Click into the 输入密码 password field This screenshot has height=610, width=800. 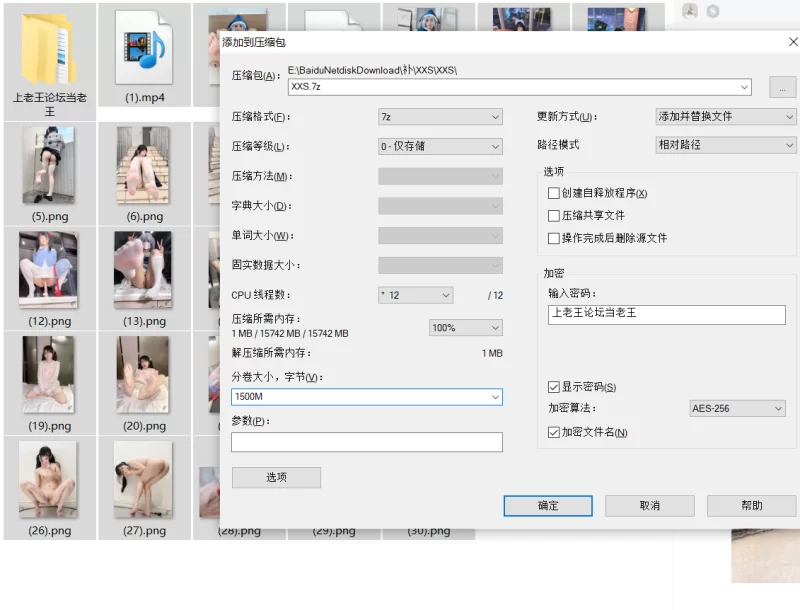[667, 315]
